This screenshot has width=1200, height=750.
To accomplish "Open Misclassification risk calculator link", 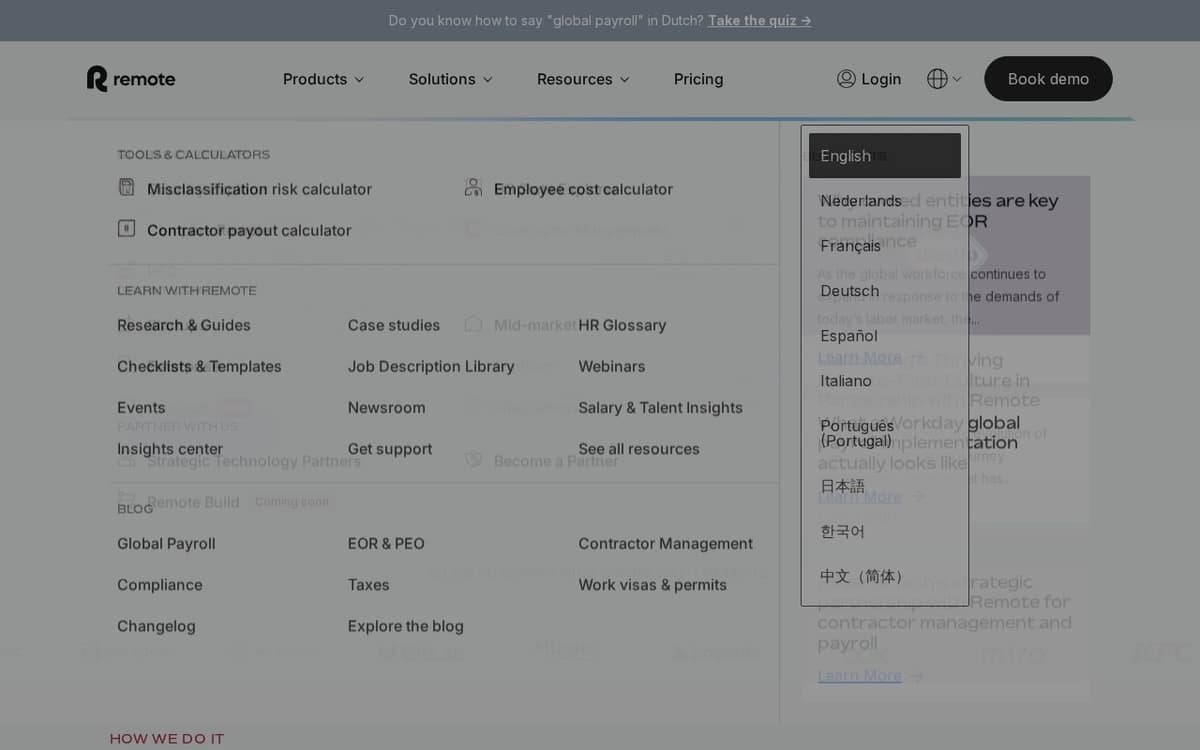I will pyautogui.click(x=259, y=189).
